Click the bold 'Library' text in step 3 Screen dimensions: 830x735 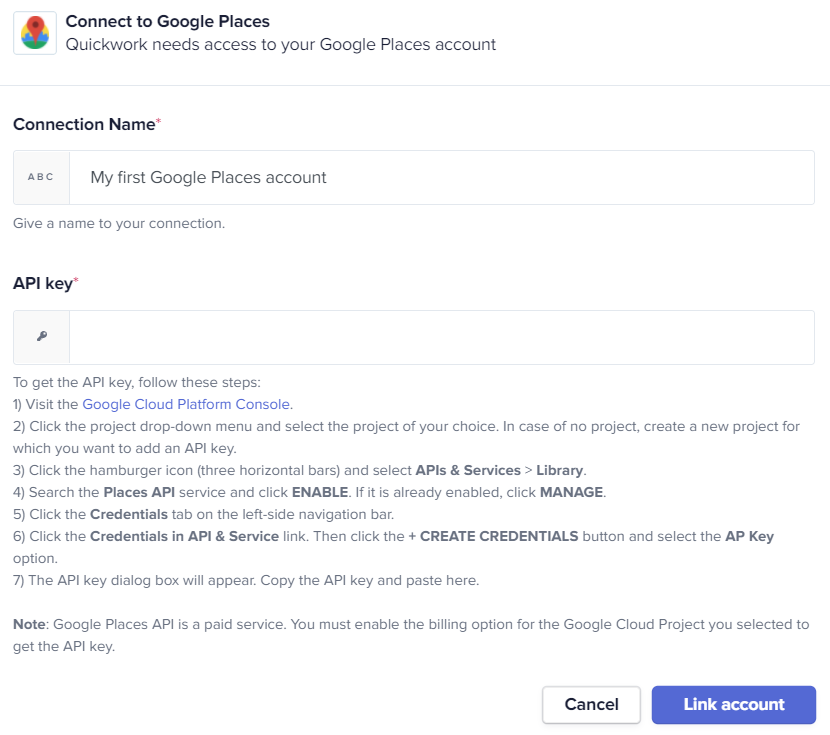pyautogui.click(x=560, y=470)
